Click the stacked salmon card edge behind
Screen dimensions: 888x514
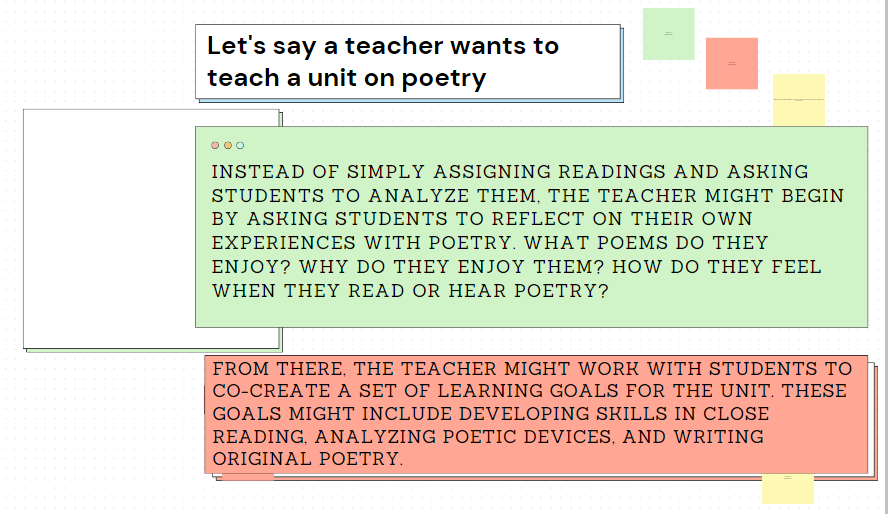pyautogui.click(x=873, y=422)
